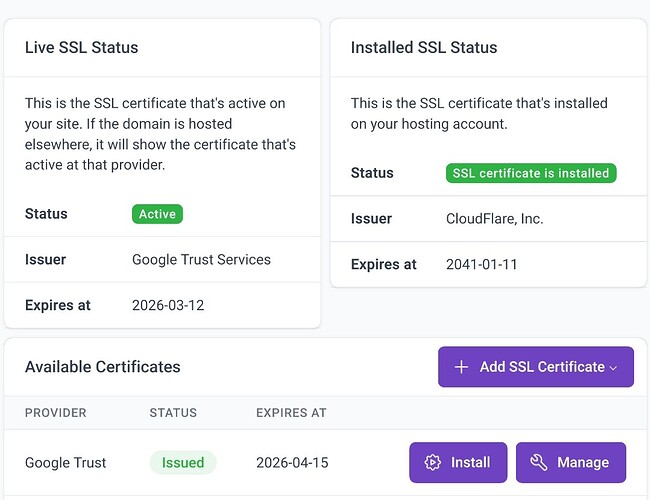
Task: Select the CloudFlare, Inc. issuer text
Action: [494, 218]
